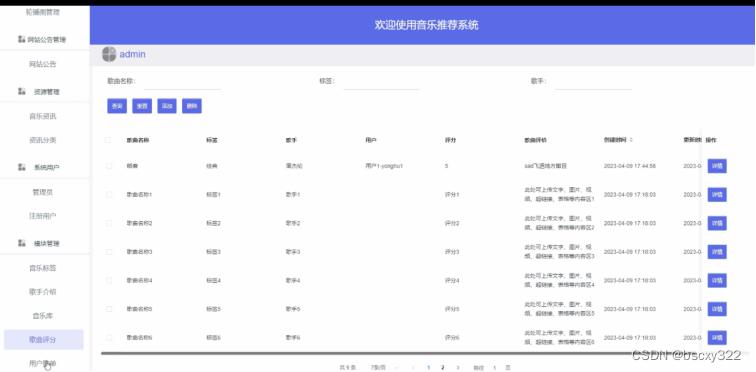Select 歌曲评分 in the sidebar

coord(43,340)
